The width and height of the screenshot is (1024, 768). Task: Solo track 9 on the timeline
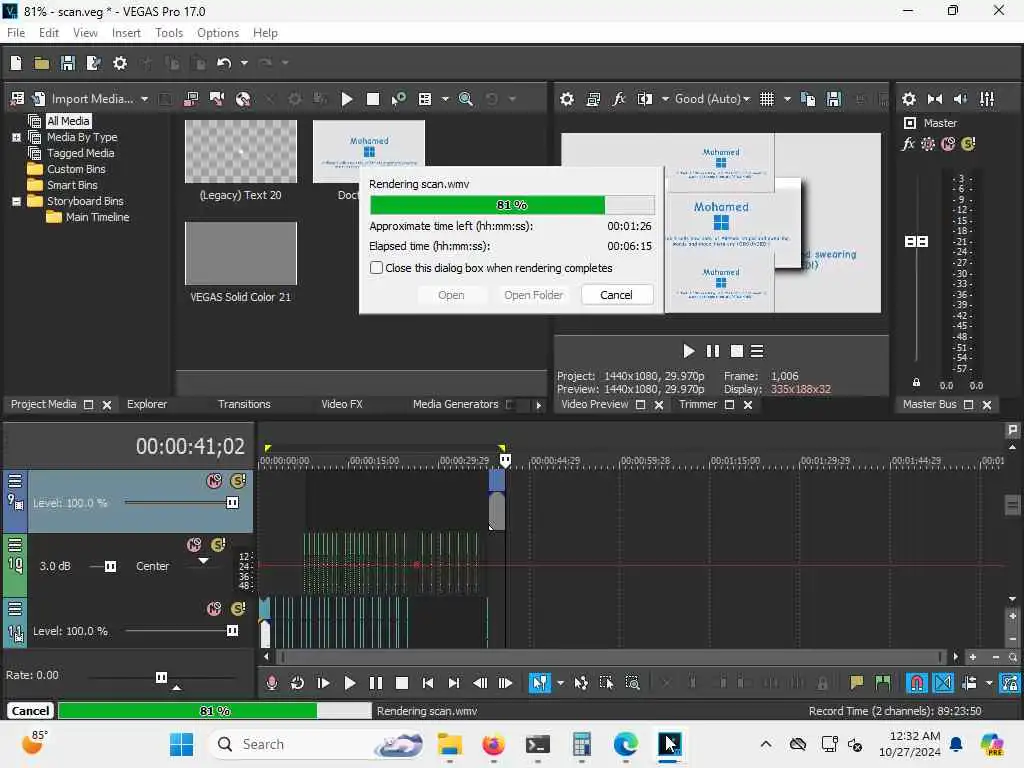pyautogui.click(x=238, y=481)
